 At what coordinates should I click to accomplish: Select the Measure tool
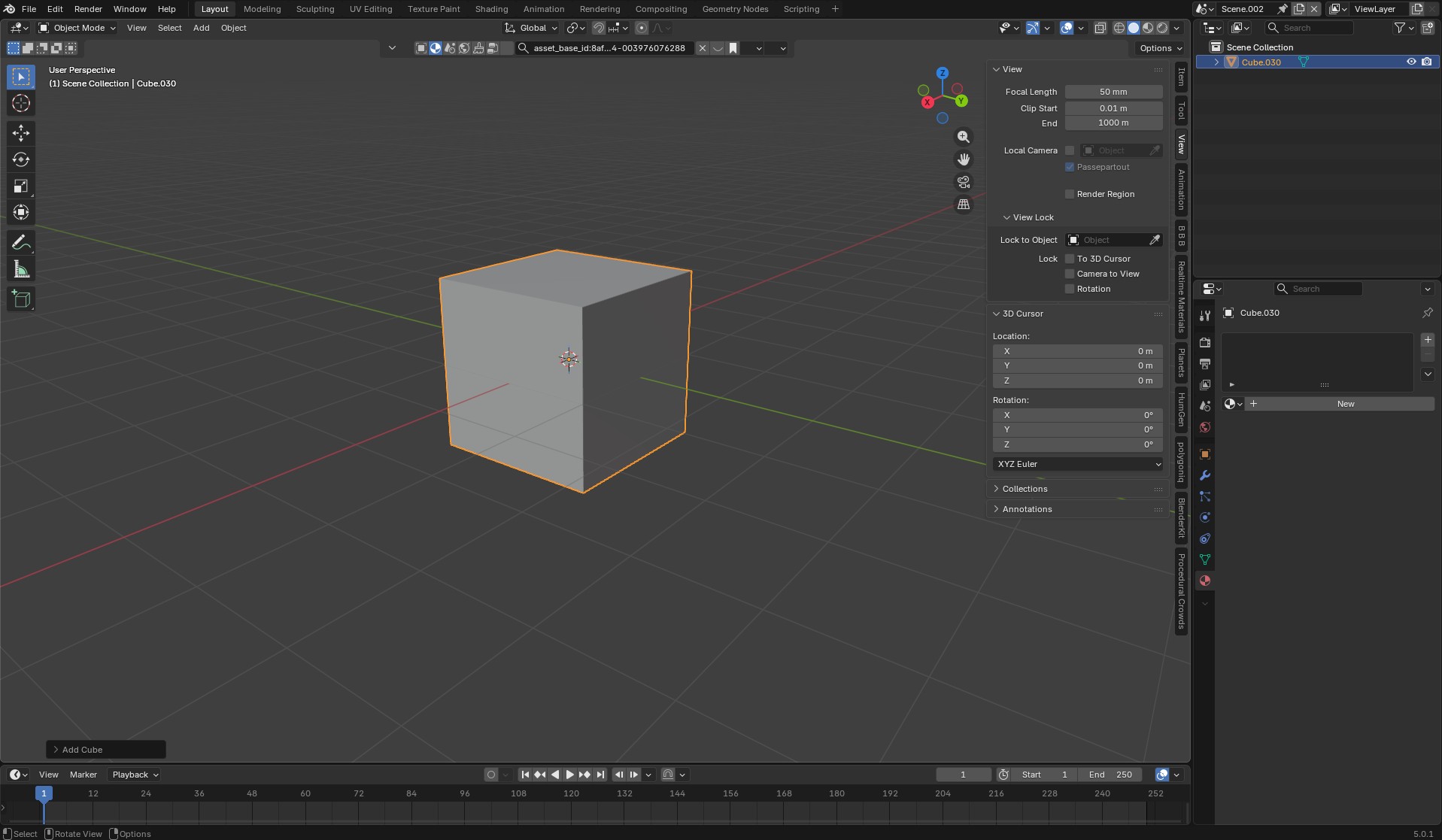pyautogui.click(x=21, y=270)
